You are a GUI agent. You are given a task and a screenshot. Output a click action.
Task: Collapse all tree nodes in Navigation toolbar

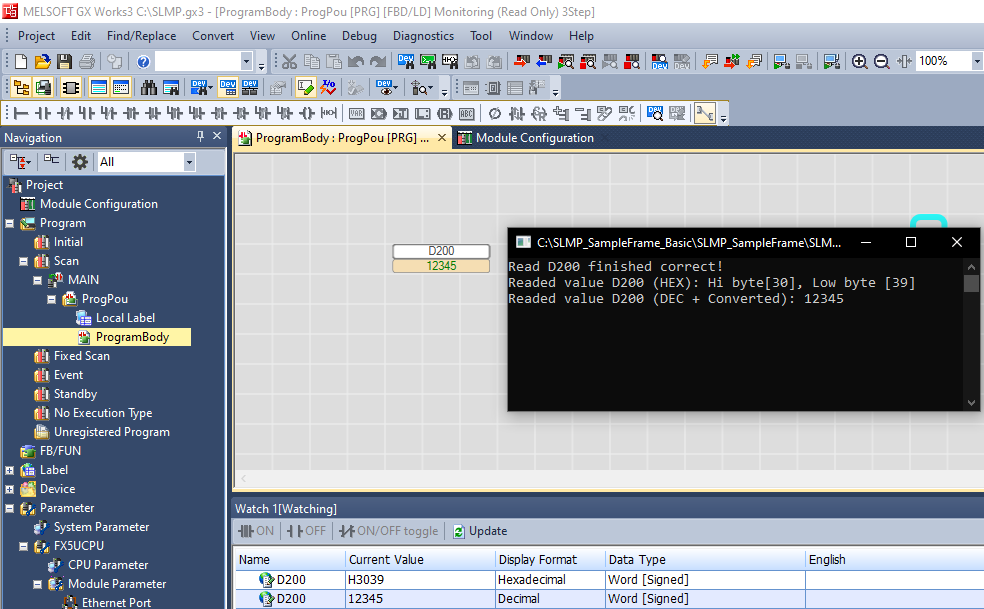pos(51,161)
